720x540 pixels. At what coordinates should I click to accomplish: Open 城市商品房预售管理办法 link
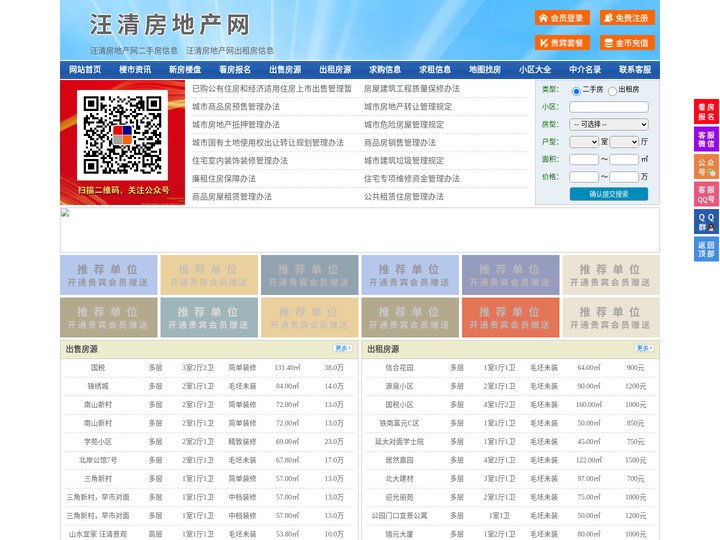(x=236, y=107)
